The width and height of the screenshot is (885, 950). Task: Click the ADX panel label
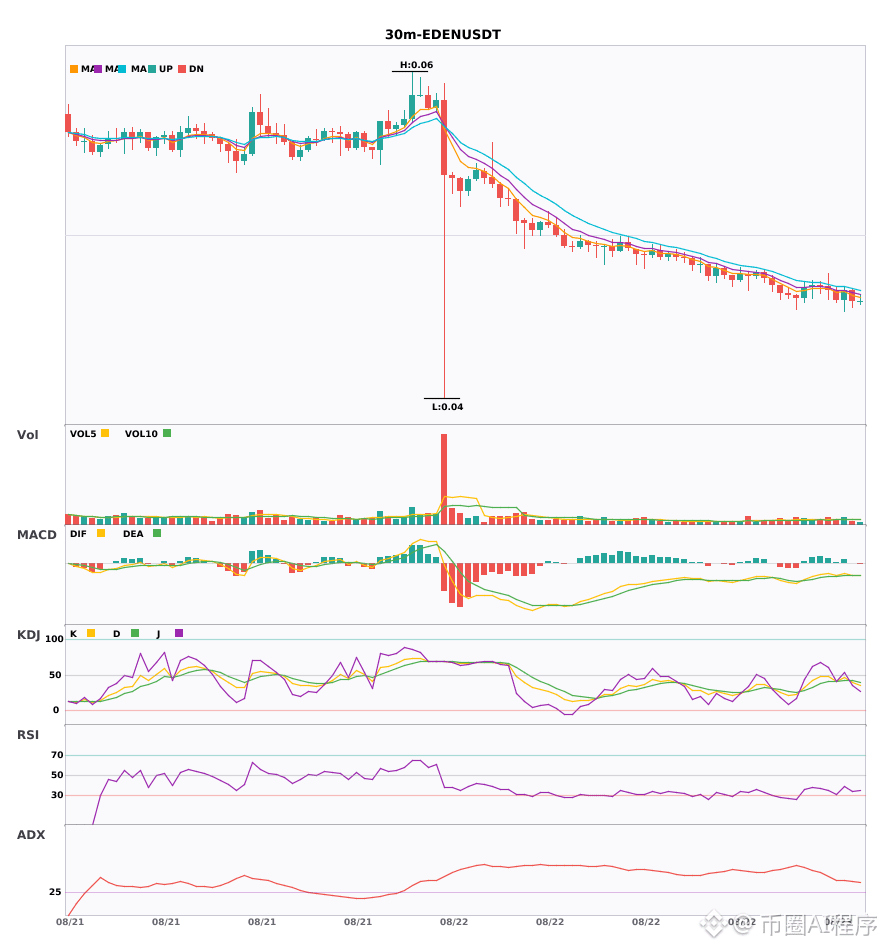31,835
